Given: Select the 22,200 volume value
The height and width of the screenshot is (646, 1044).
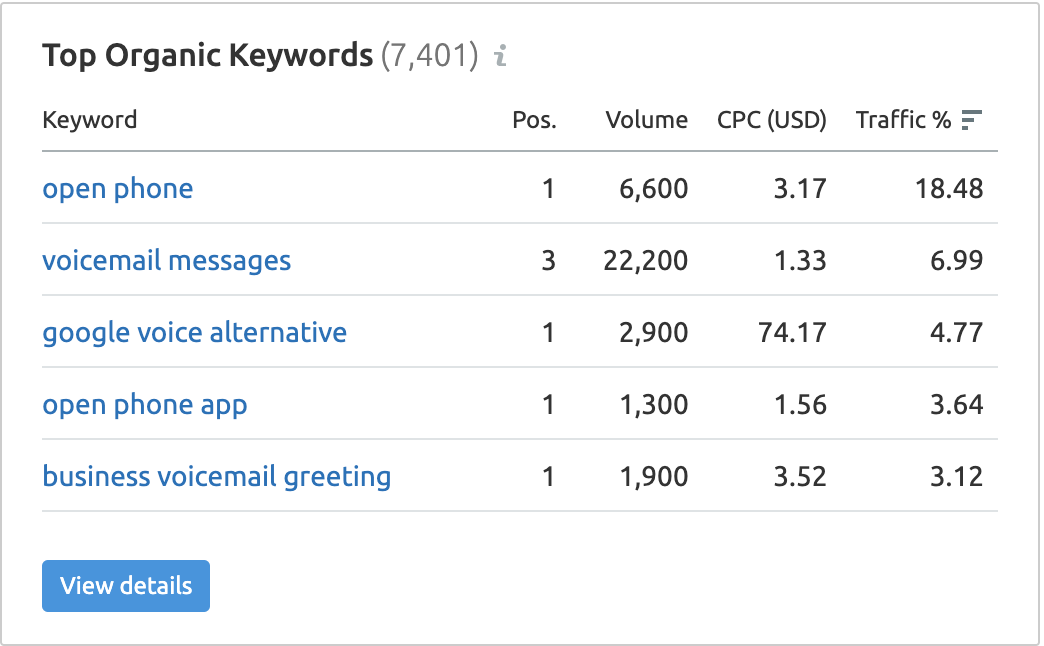Looking at the screenshot, I should (x=646, y=260).
